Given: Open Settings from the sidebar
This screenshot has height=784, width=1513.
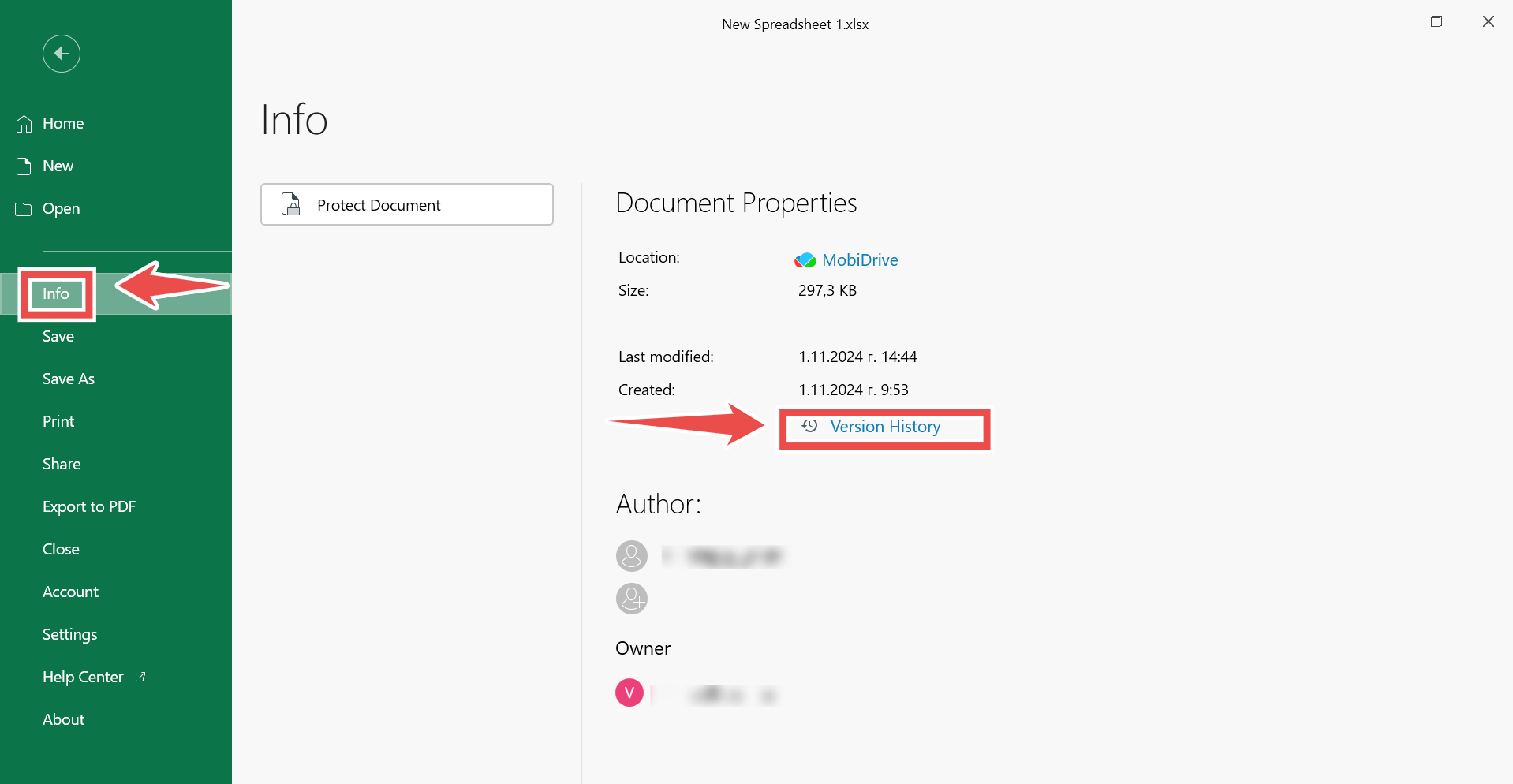Looking at the screenshot, I should pos(70,634).
